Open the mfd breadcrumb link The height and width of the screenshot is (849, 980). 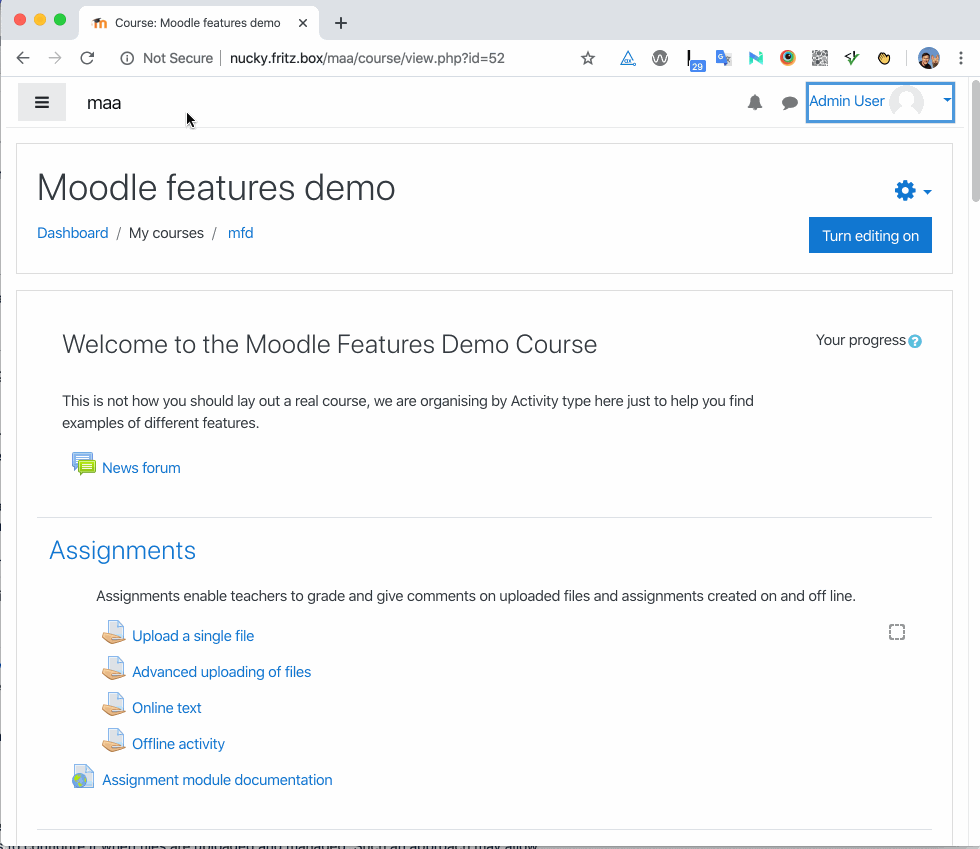click(x=241, y=233)
